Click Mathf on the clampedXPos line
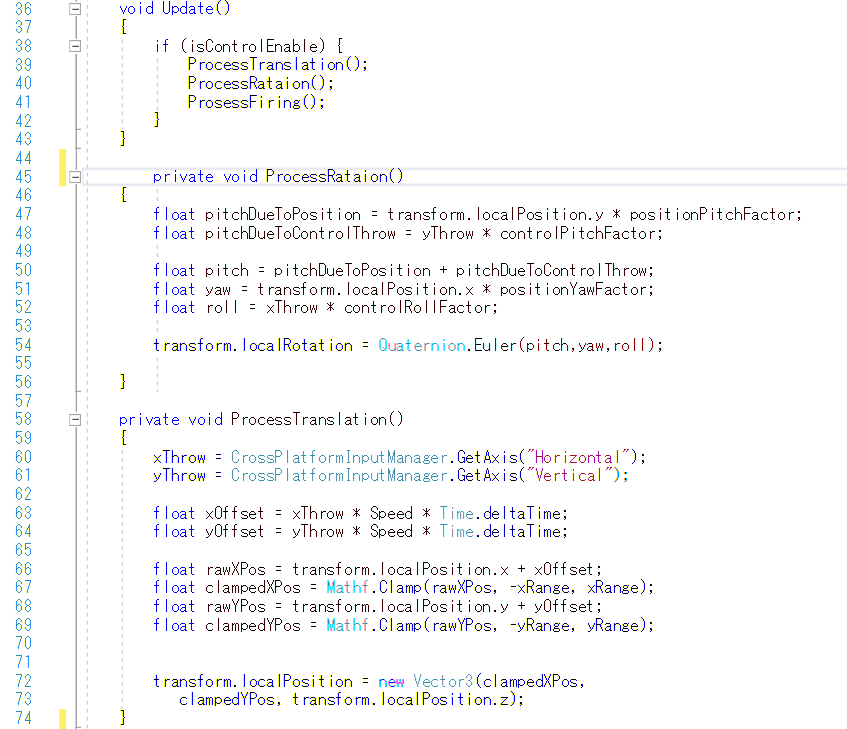847x729 pixels. point(347,588)
